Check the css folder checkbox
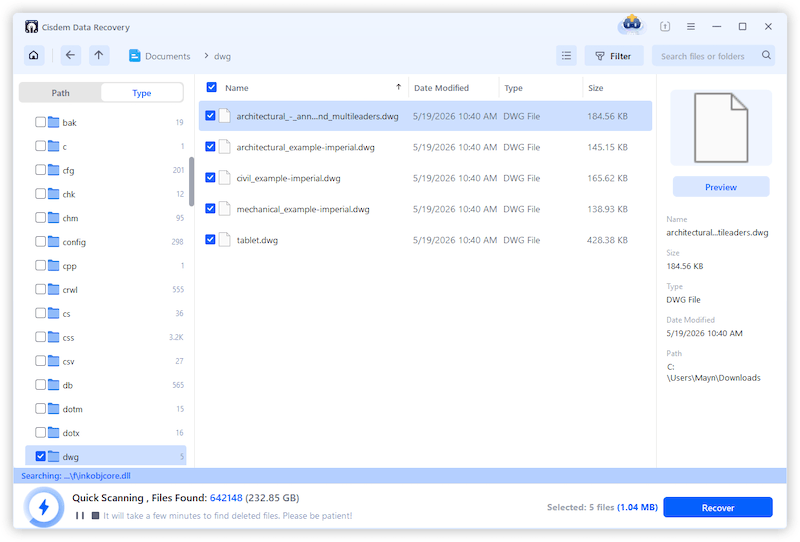The width and height of the screenshot is (800, 542). point(40,337)
